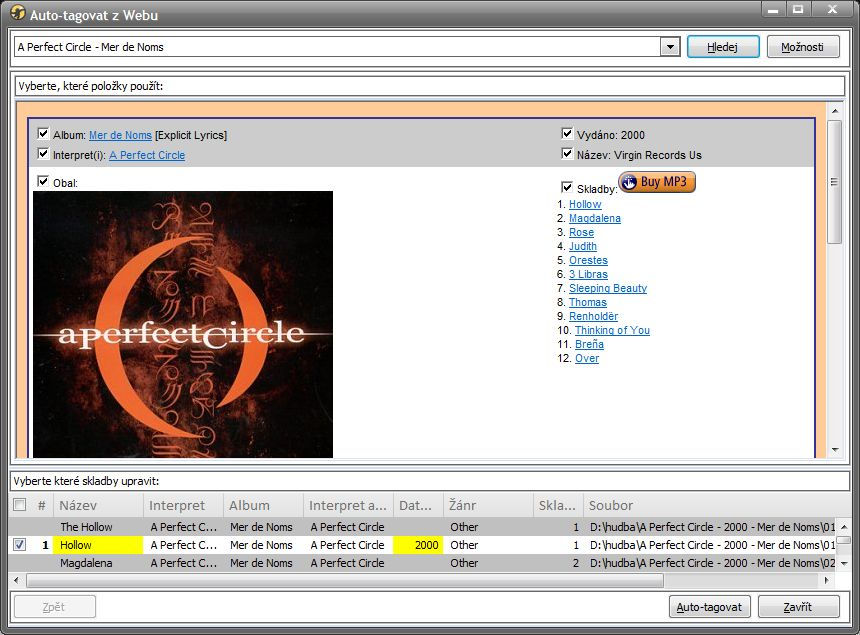Toggle the Album checkbox

pos(43,133)
